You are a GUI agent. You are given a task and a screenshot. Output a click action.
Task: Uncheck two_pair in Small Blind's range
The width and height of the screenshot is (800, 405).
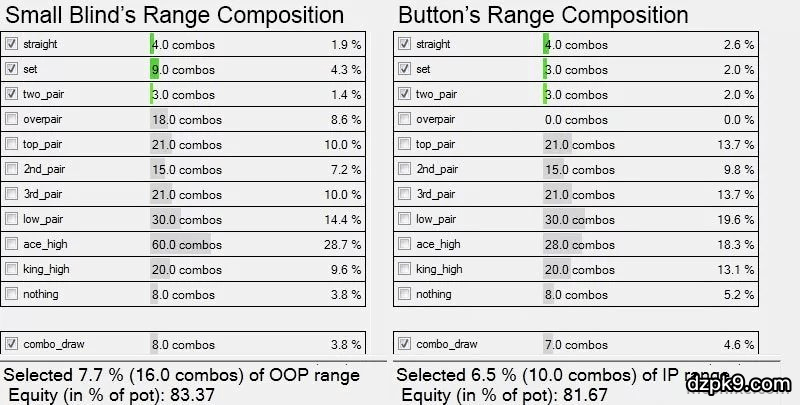11,94
